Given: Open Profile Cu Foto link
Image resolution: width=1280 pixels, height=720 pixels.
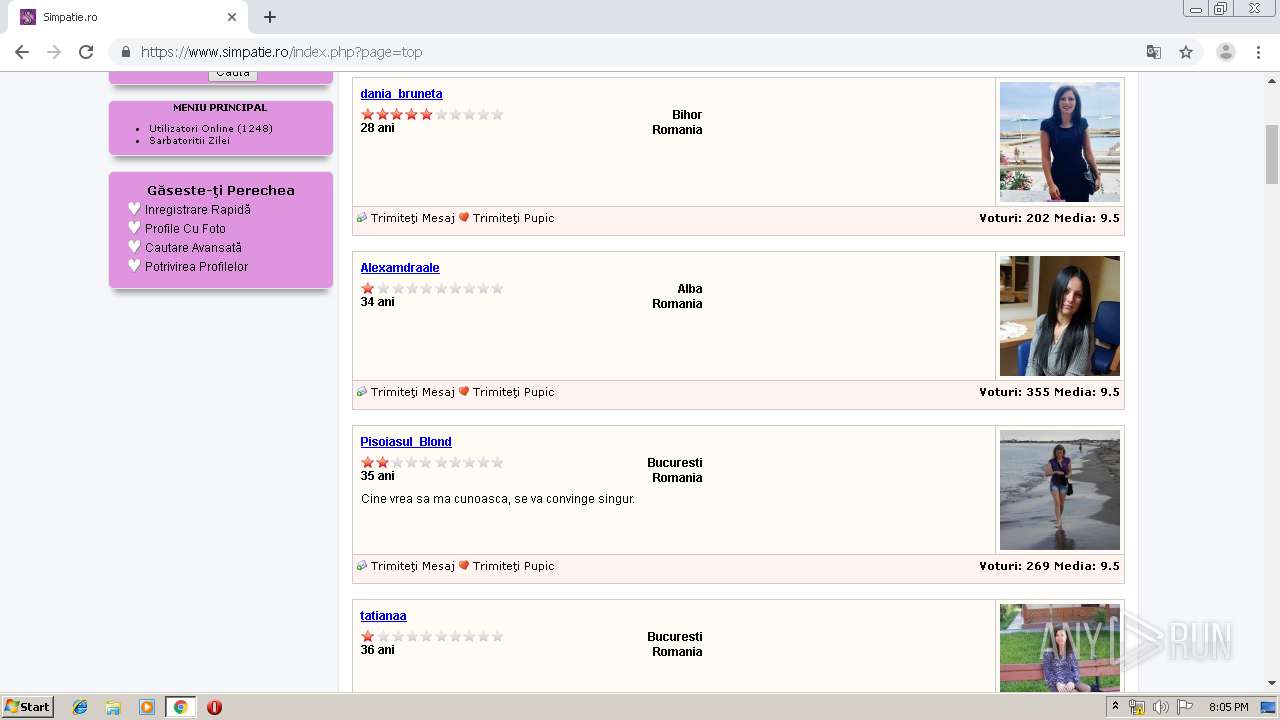Looking at the screenshot, I should point(185,229).
